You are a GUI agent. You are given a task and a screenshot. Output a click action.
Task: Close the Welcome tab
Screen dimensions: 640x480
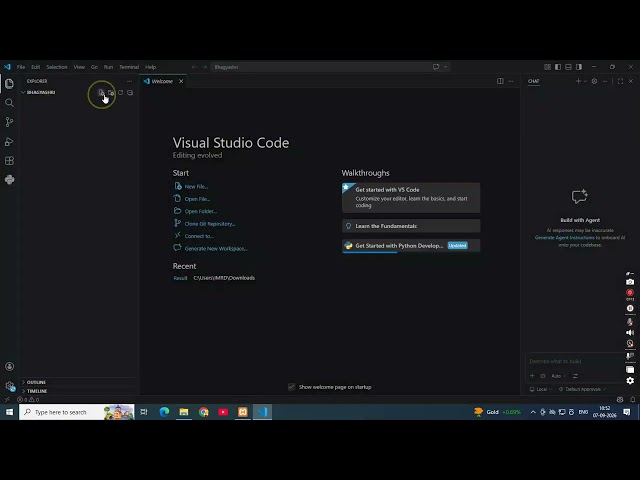pyautogui.click(x=181, y=81)
